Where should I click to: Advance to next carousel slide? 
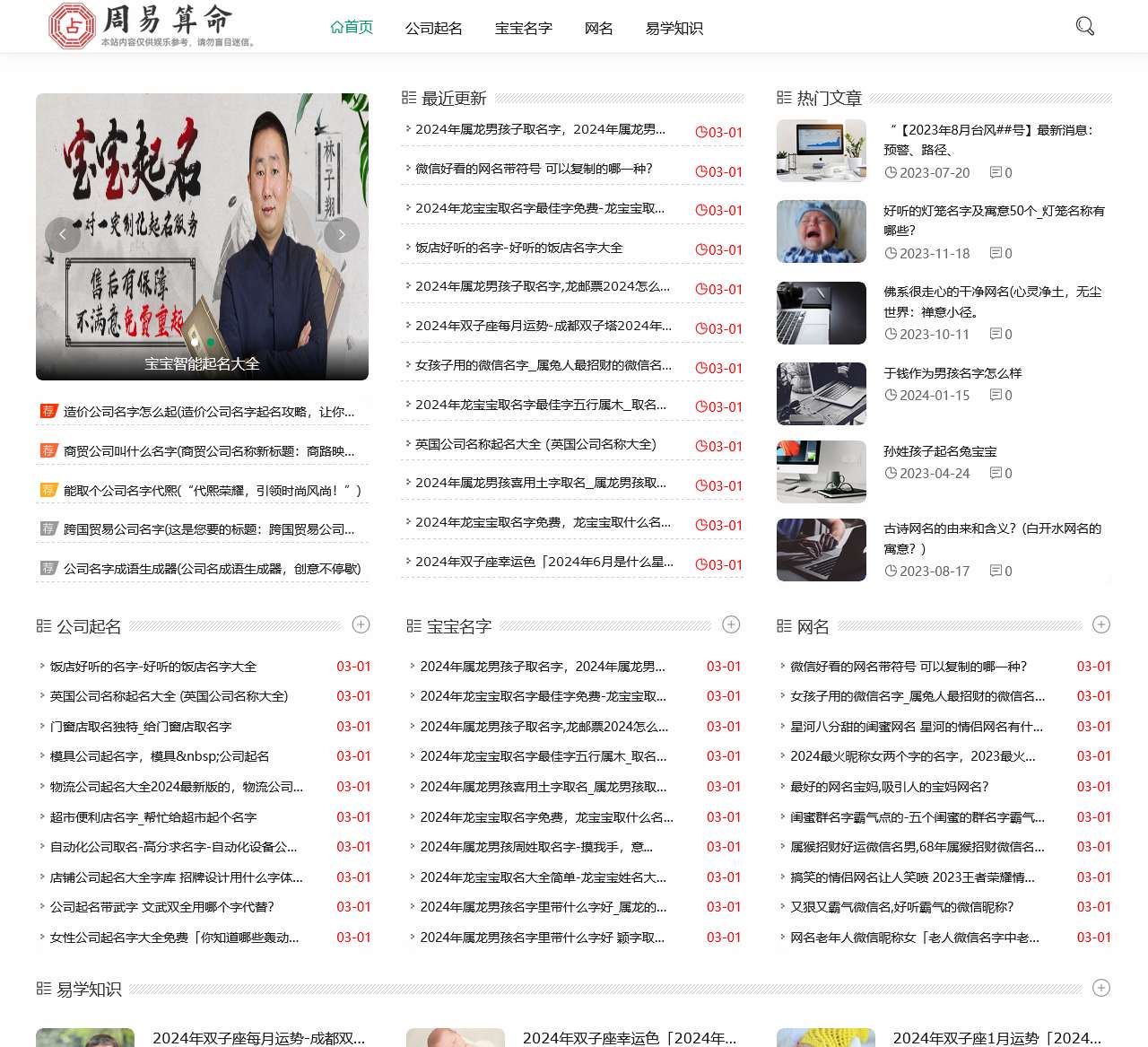[x=341, y=235]
